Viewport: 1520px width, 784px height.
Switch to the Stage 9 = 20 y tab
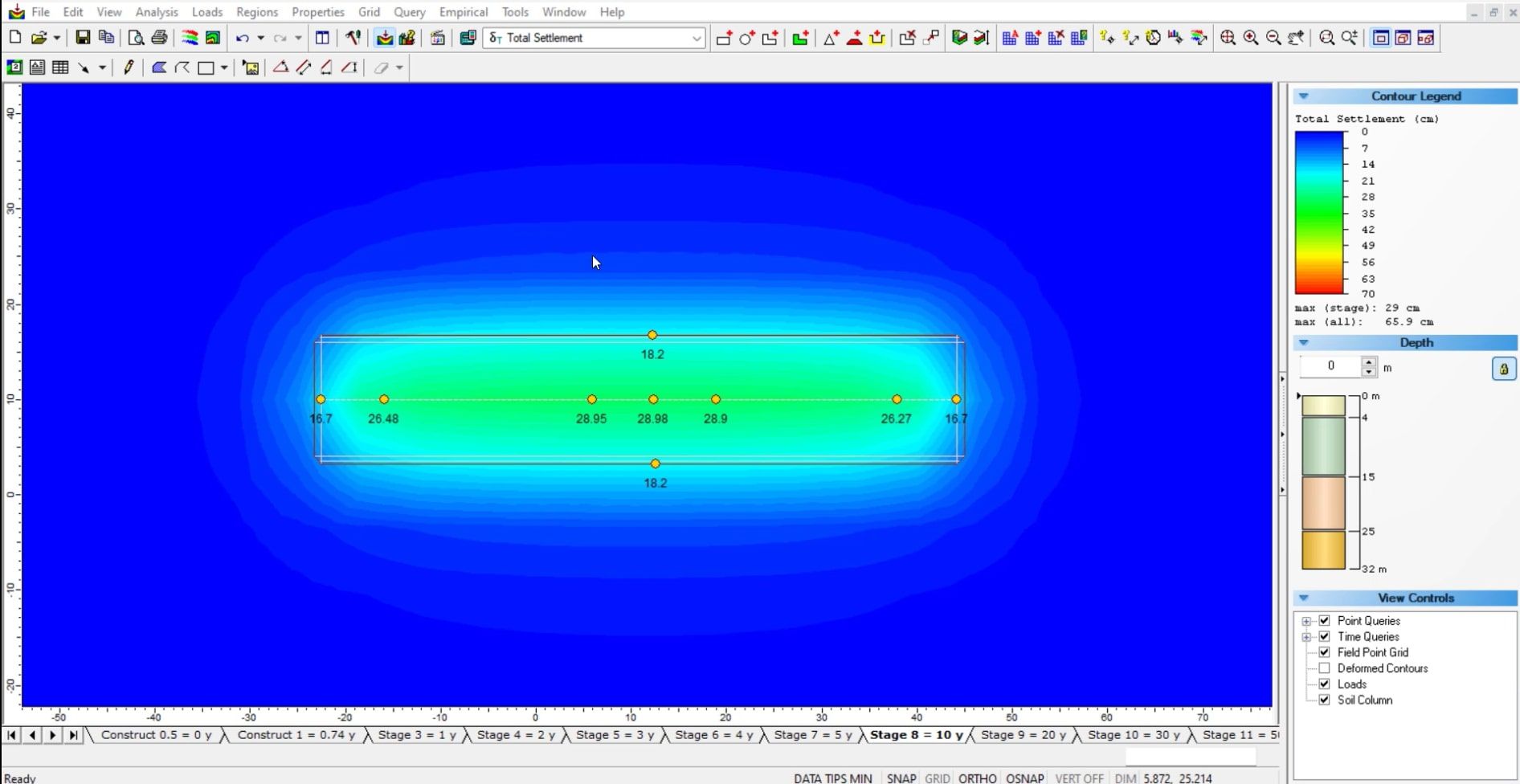[1023, 735]
